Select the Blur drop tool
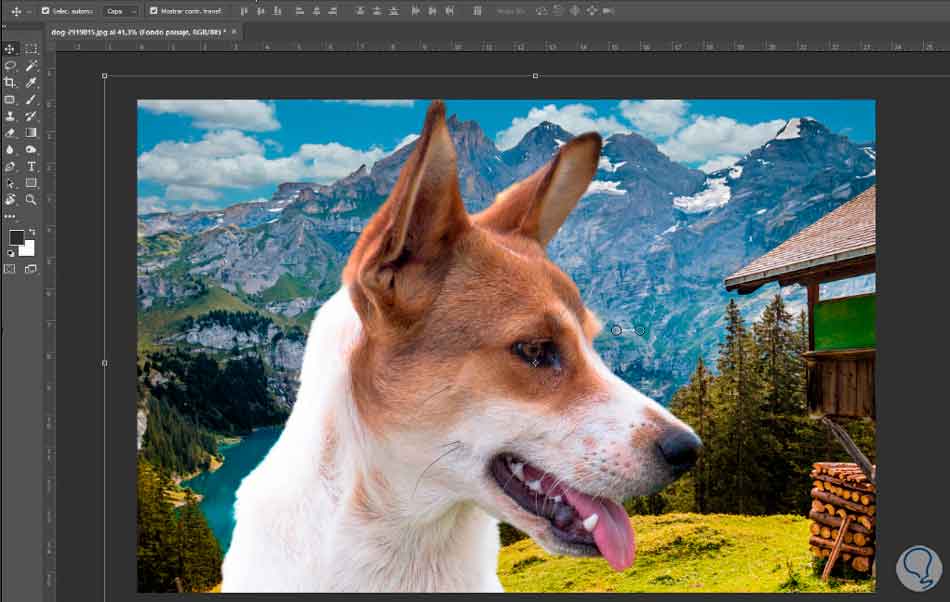Viewport: 950px width, 602px height. click(10, 150)
